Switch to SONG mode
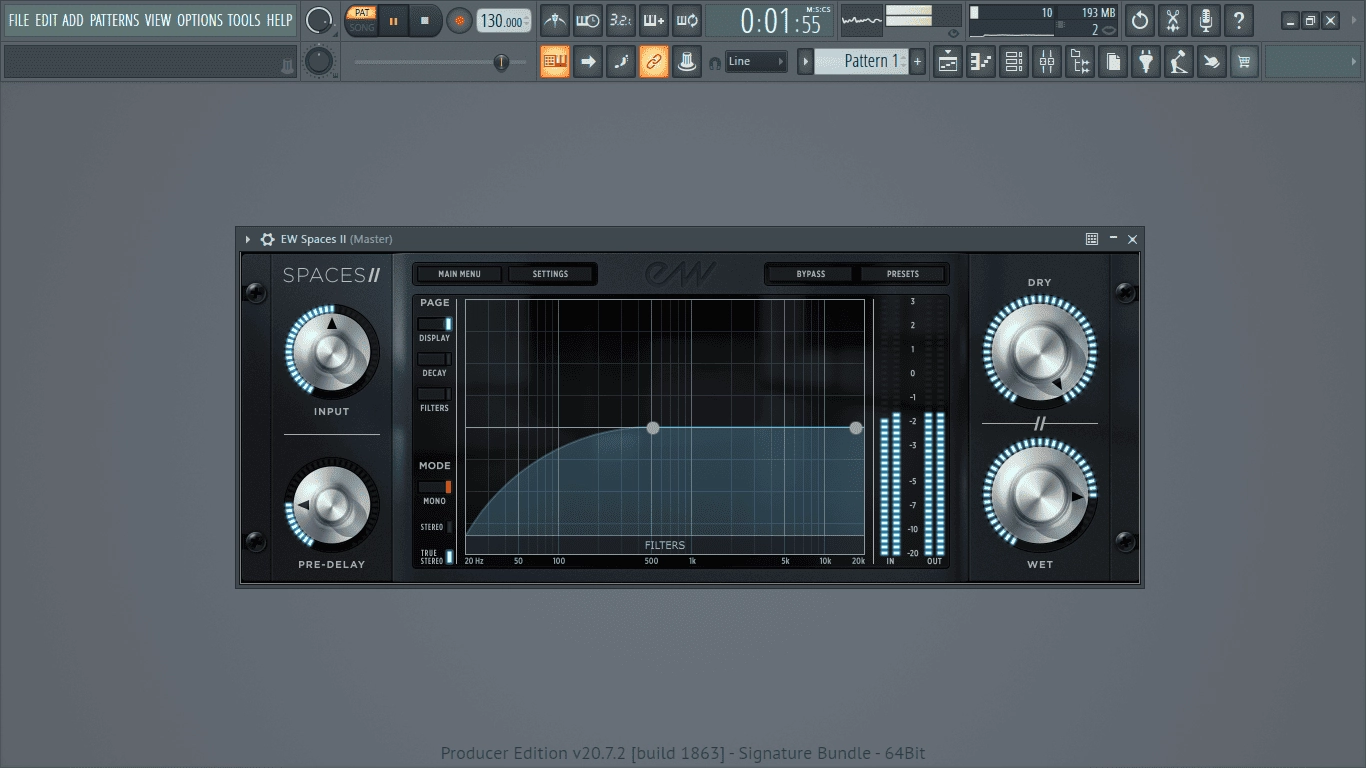This screenshot has width=1366, height=768. 362,27
